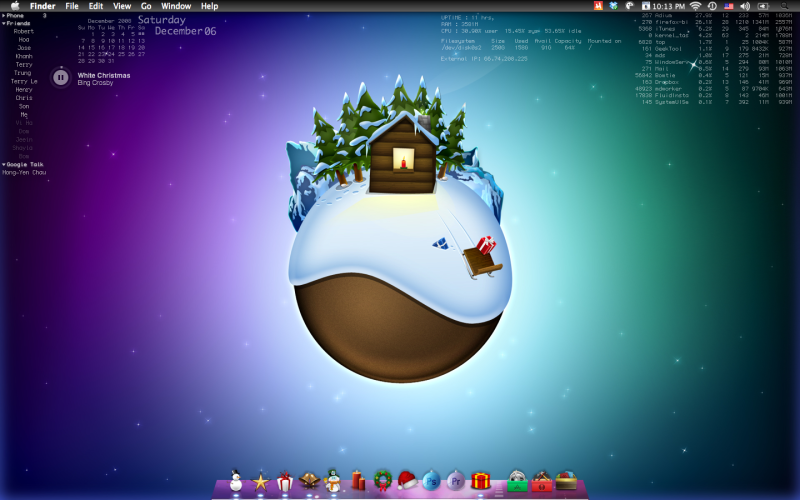The width and height of the screenshot is (800, 500).
Task: Pause the White Christmas track
Action: click(60, 78)
